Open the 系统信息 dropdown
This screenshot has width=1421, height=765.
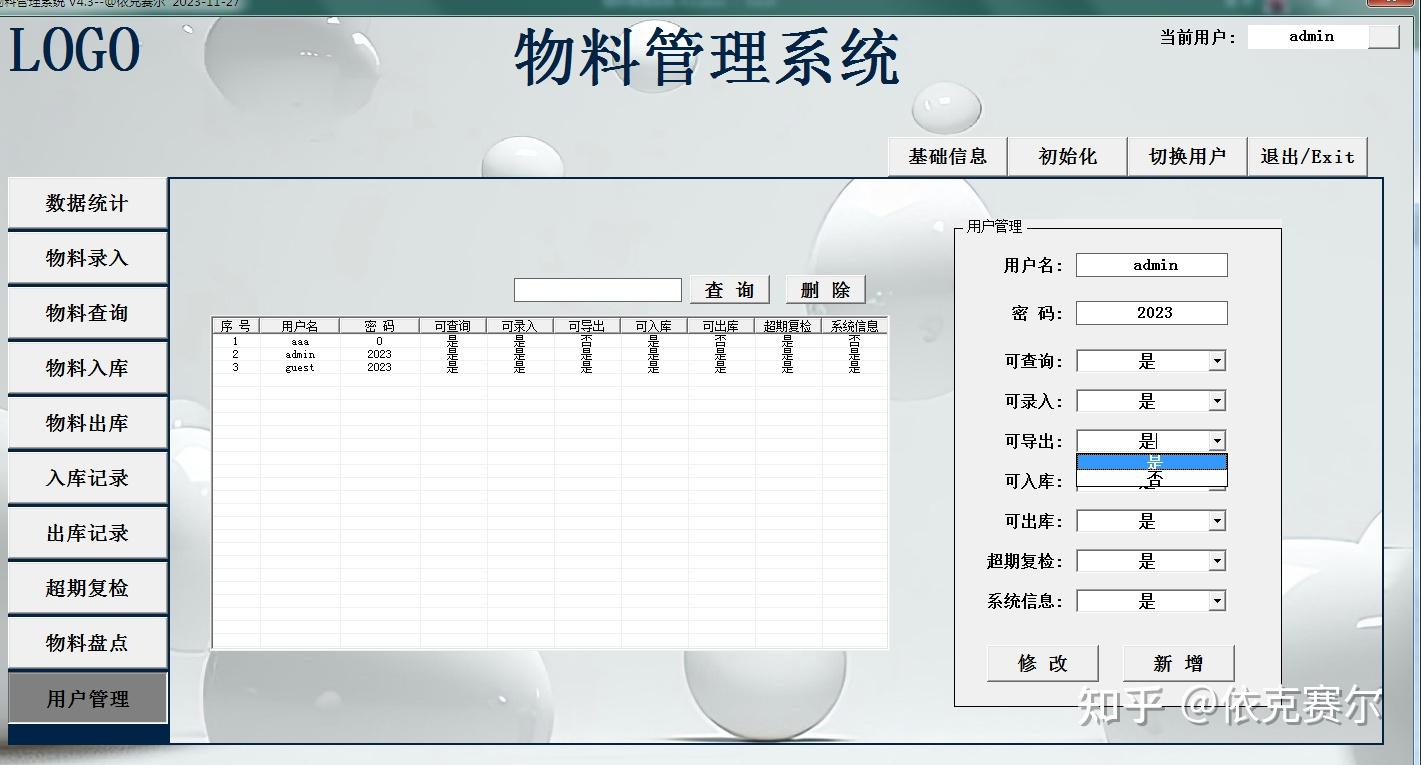[1217, 601]
